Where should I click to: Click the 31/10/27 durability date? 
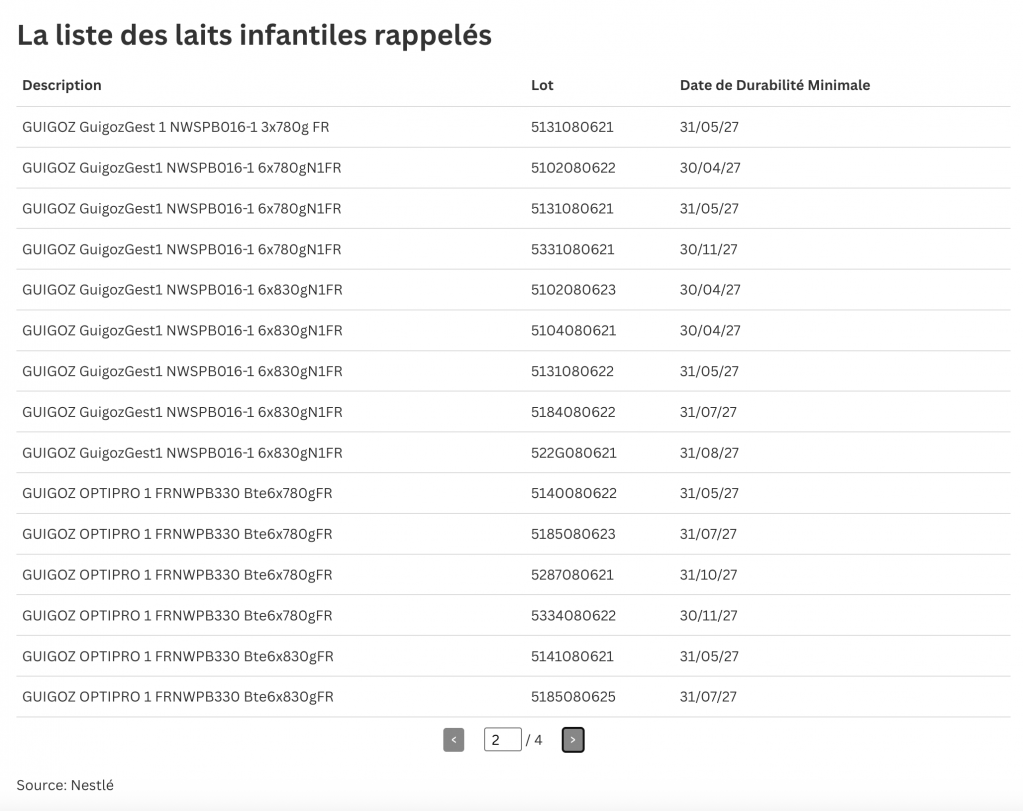708,575
